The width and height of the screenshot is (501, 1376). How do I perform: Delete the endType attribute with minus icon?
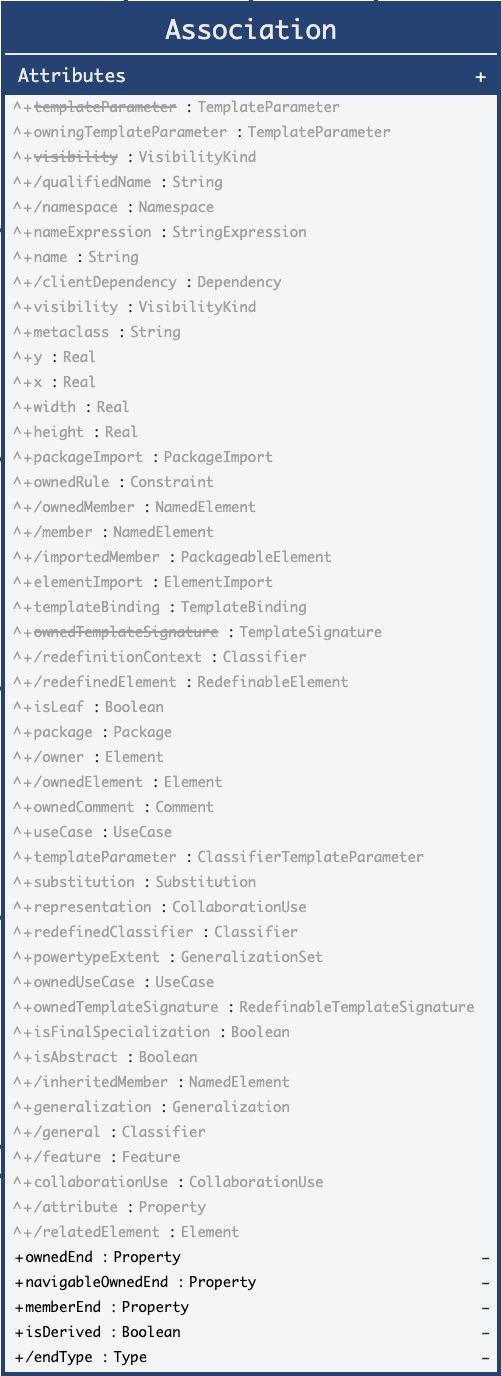click(x=485, y=1357)
